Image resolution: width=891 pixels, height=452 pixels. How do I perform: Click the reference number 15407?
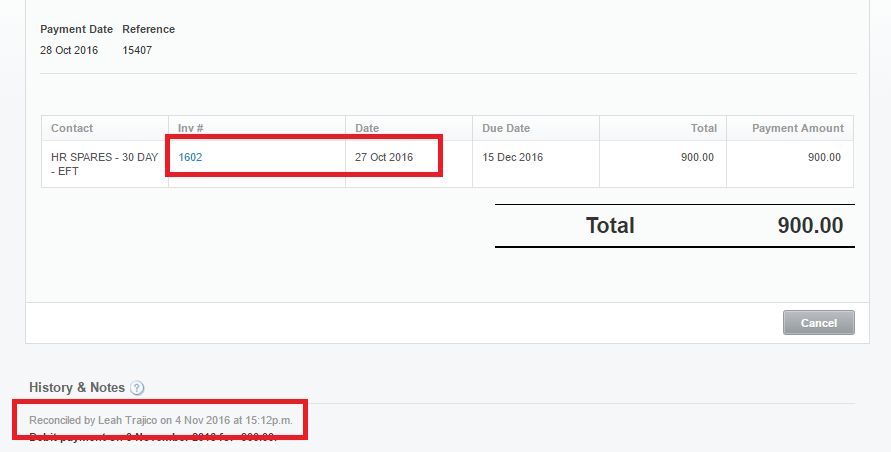(137, 50)
